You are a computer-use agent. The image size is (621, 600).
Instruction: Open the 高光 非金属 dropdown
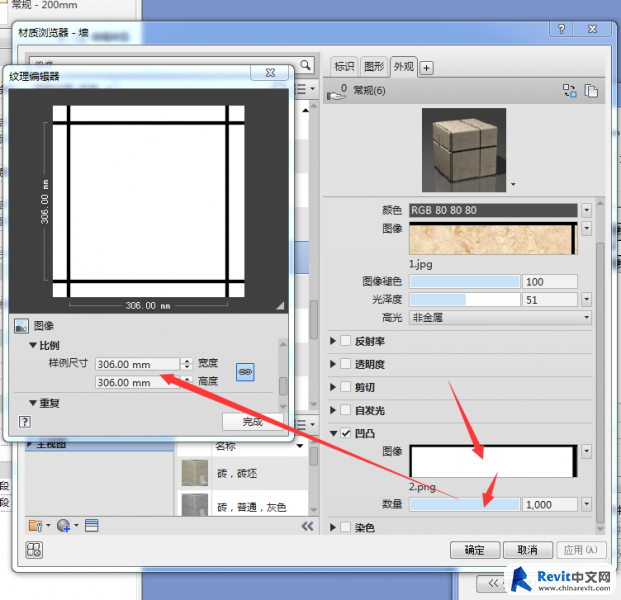click(x=501, y=318)
